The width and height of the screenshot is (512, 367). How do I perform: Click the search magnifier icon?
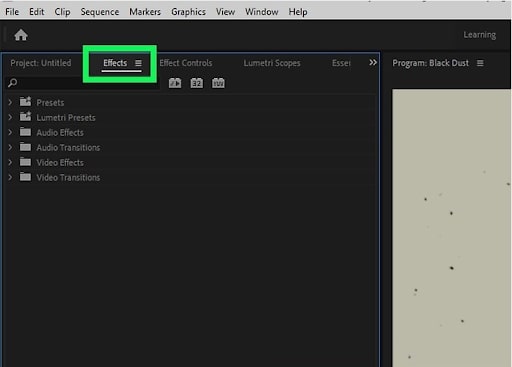pos(12,83)
